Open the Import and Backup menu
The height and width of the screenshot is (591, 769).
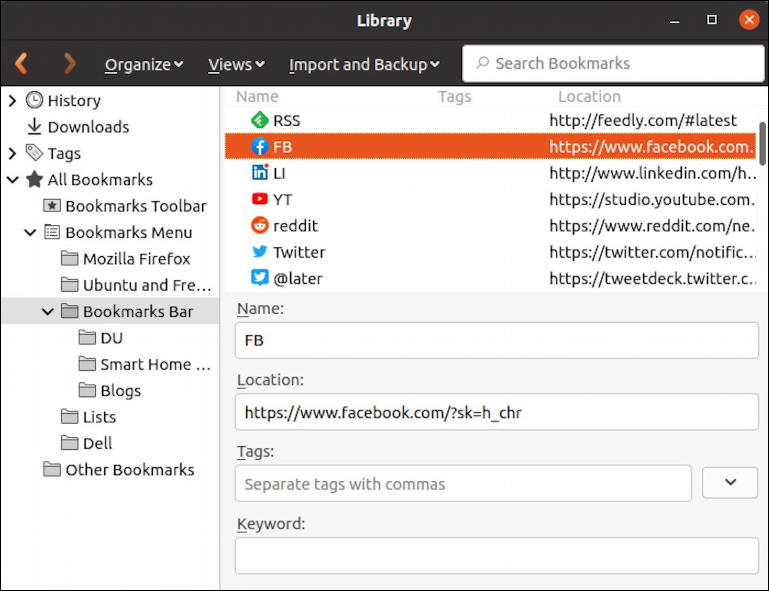click(364, 64)
